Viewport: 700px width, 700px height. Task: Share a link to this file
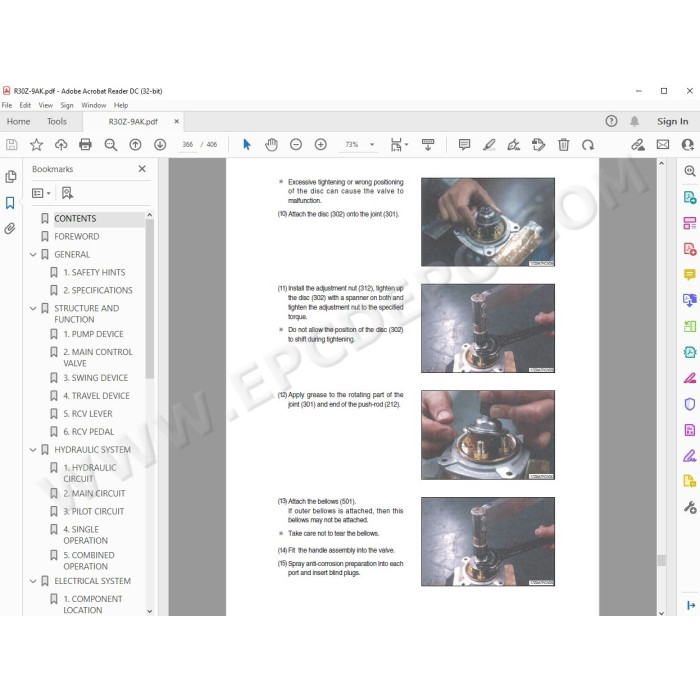tap(638, 145)
